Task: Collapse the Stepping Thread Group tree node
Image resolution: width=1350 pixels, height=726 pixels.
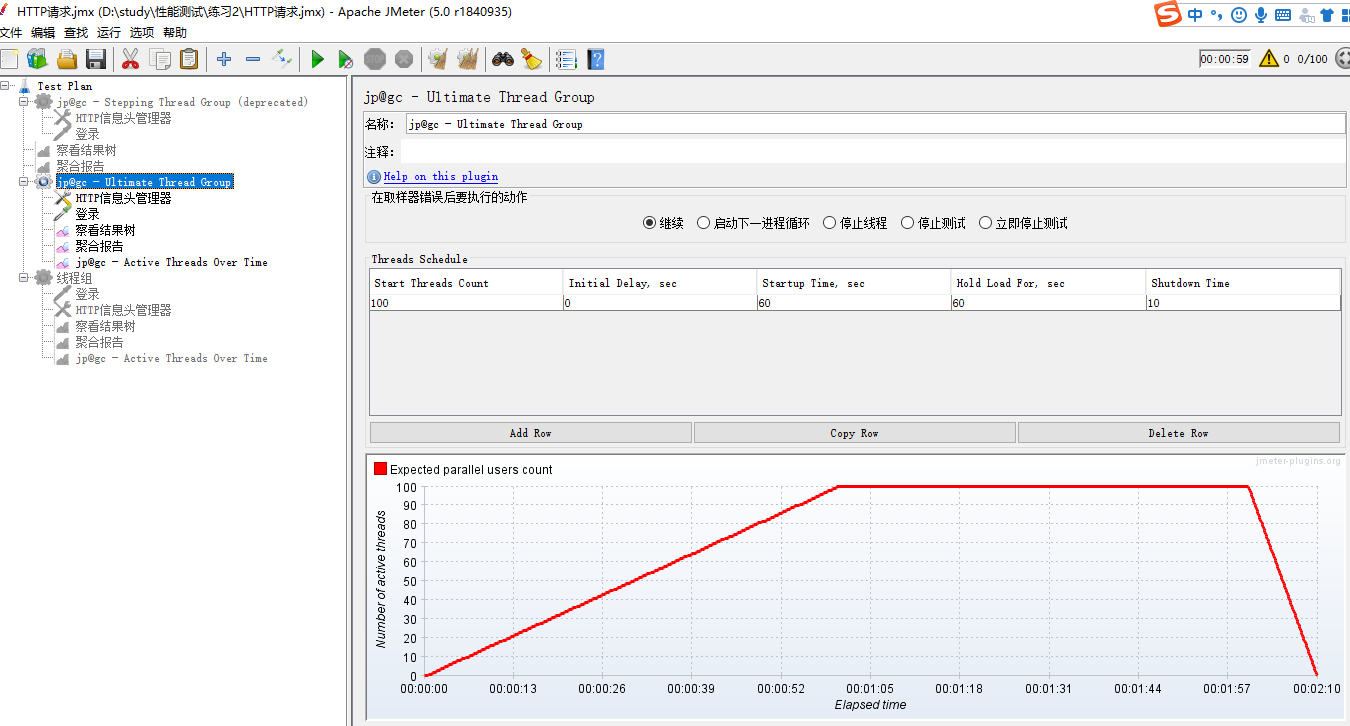Action: (x=24, y=102)
